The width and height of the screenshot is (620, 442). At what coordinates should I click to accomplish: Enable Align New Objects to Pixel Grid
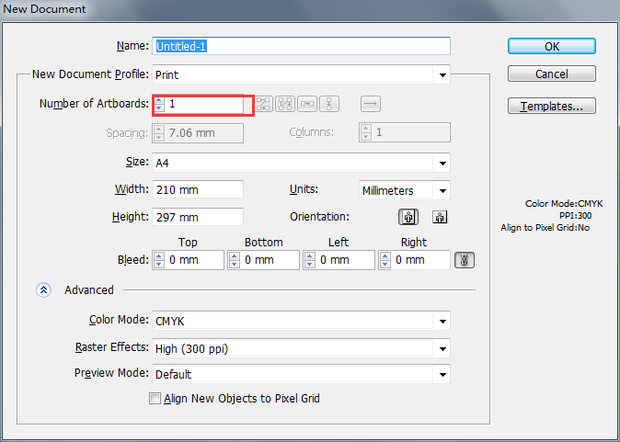[155, 399]
